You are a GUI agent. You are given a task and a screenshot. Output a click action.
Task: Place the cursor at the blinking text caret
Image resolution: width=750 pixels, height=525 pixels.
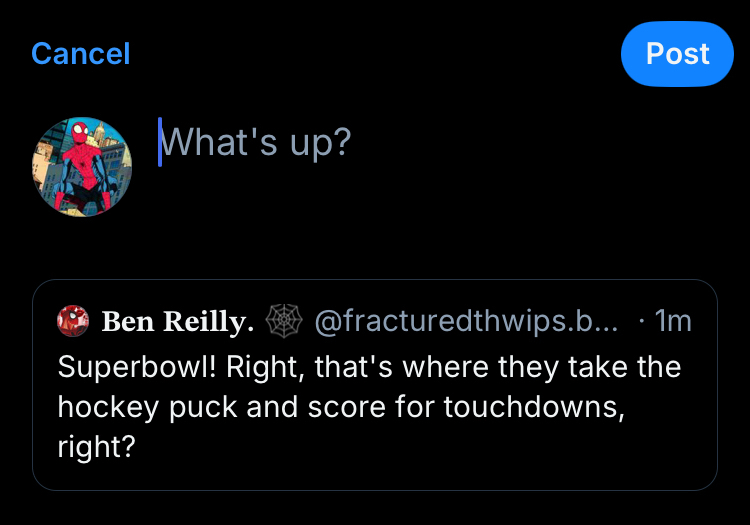tap(160, 143)
